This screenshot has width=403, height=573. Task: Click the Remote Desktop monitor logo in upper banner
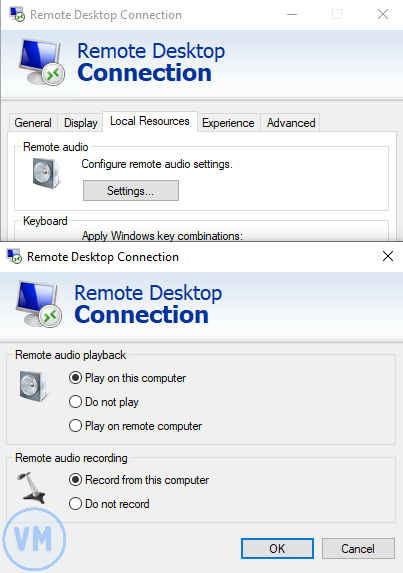pyautogui.click(x=41, y=62)
